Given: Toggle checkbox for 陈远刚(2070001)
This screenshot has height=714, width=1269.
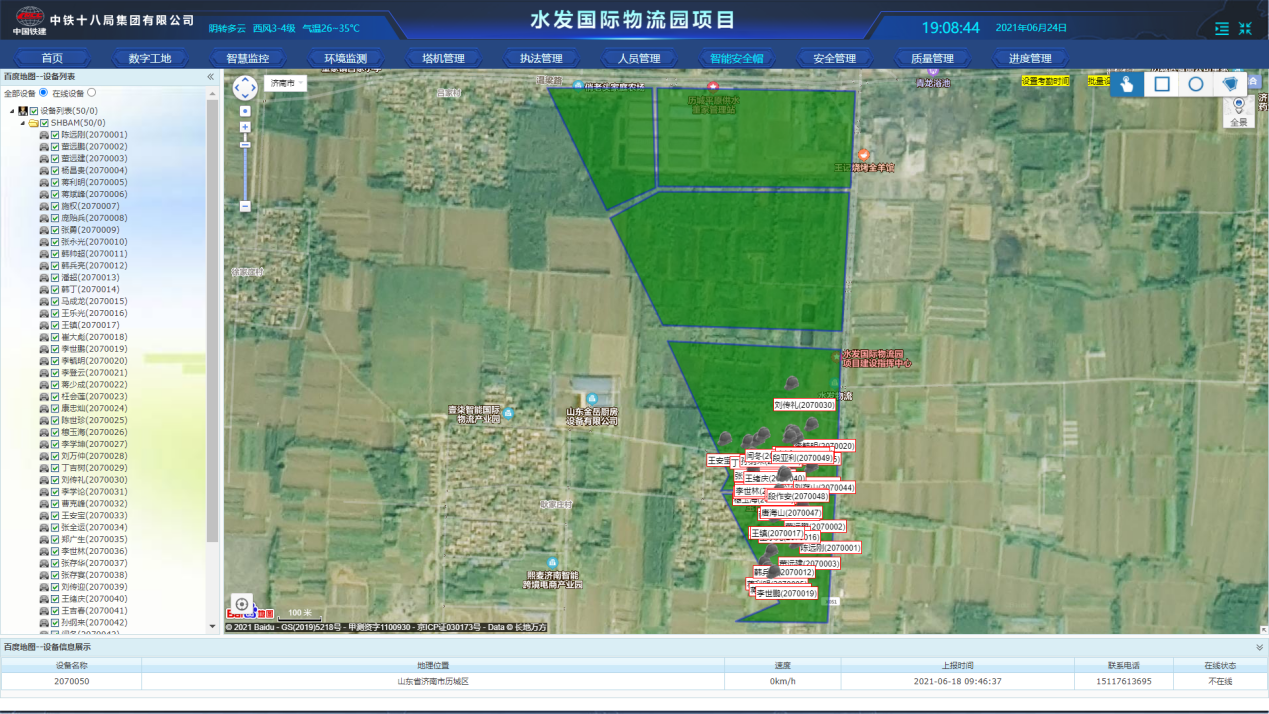Looking at the screenshot, I should pyautogui.click(x=56, y=135).
